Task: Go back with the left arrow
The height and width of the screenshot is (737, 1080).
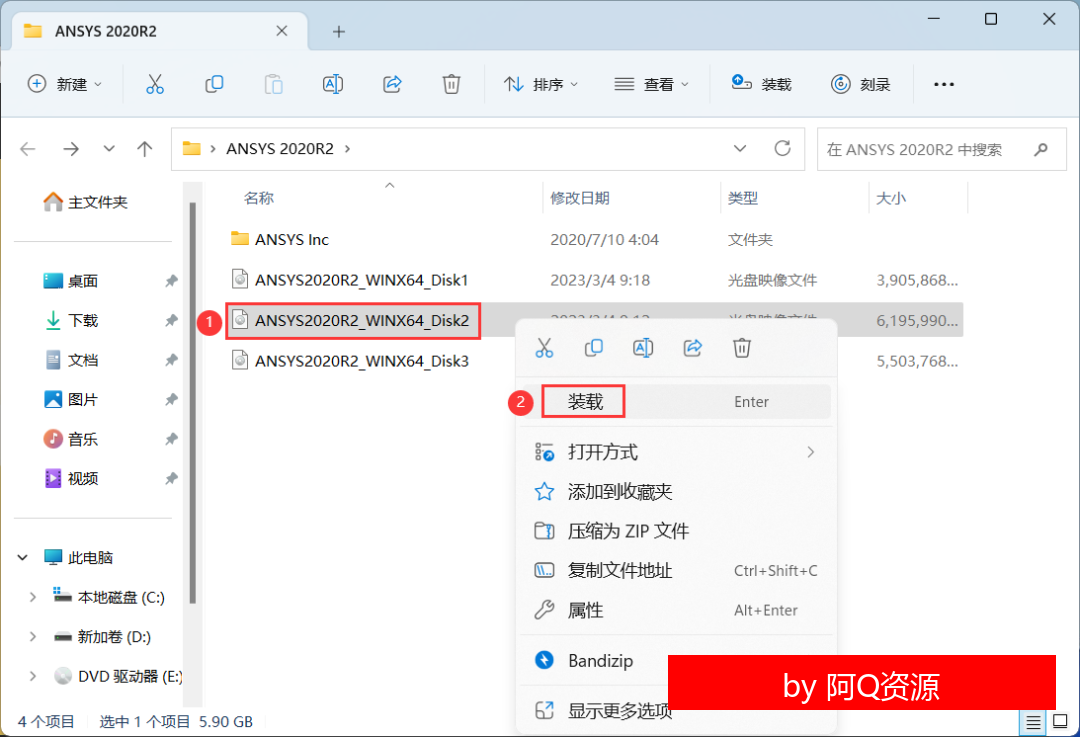Action: [x=28, y=149]
